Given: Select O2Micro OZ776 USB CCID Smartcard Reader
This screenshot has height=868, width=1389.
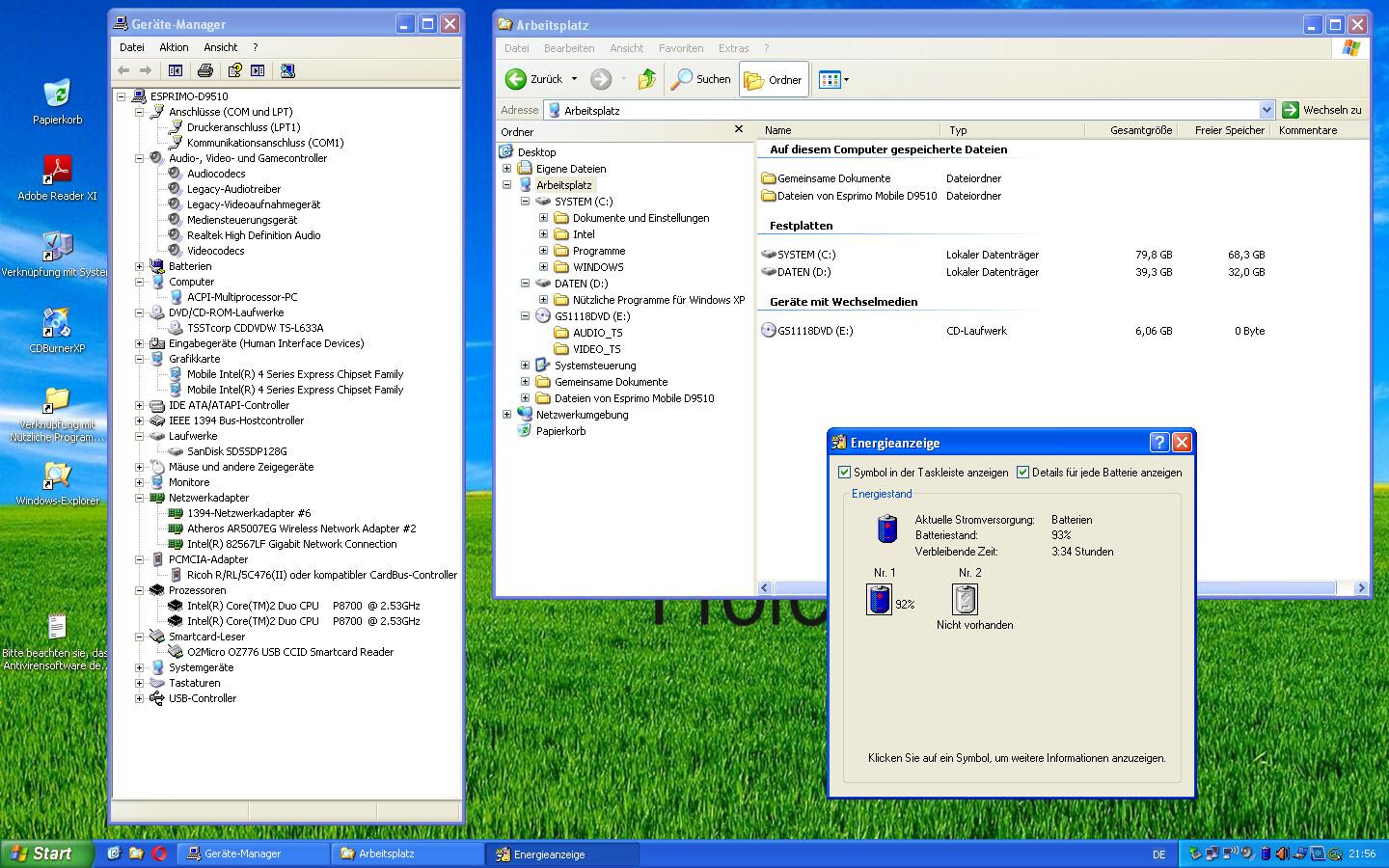Looking at the screenshot, I should tap(290, 652).
